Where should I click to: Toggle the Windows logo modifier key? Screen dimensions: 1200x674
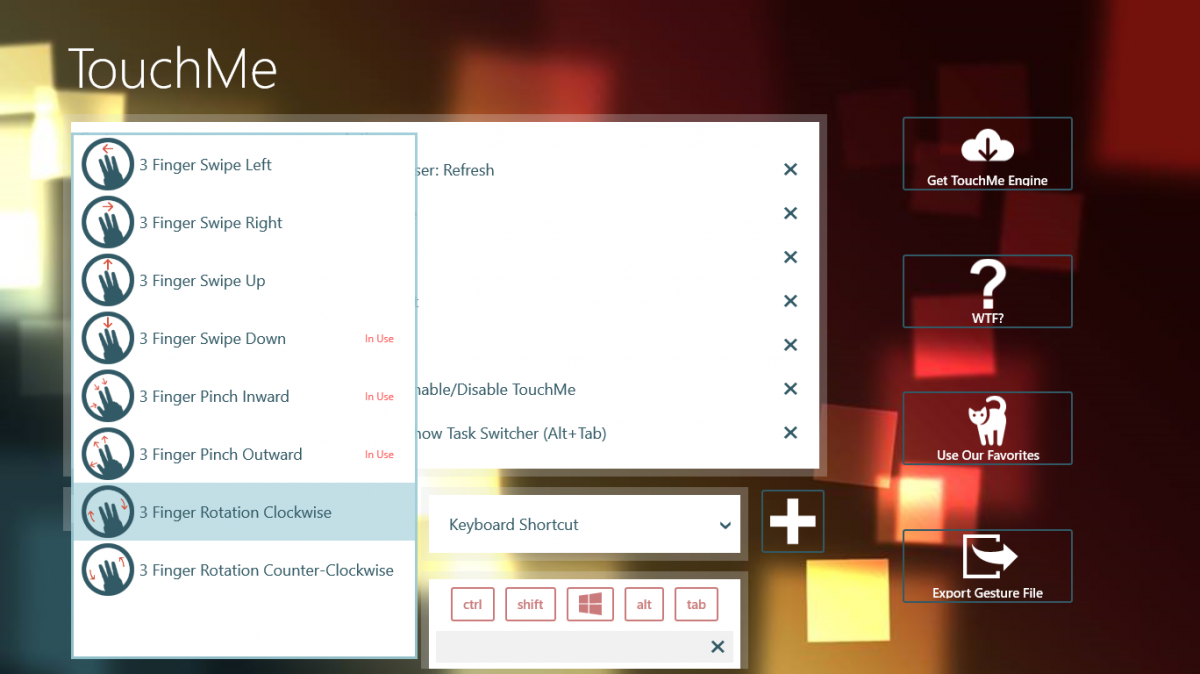[590, 604]
